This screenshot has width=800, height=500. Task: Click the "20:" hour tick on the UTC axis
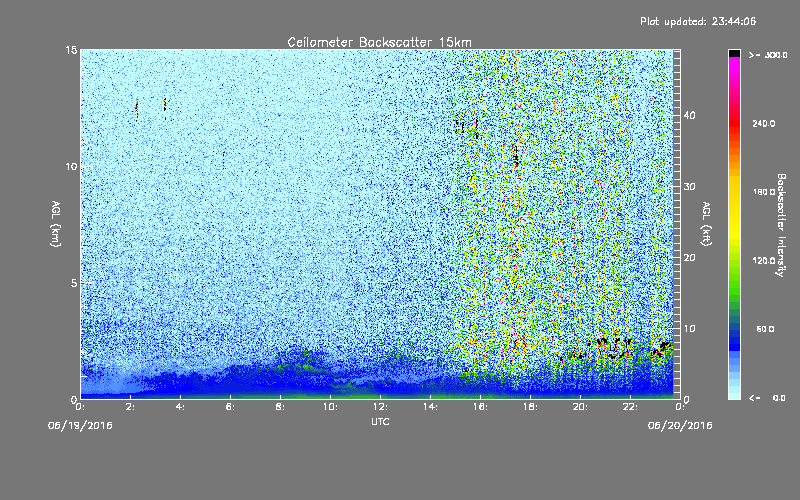(581, 407)
